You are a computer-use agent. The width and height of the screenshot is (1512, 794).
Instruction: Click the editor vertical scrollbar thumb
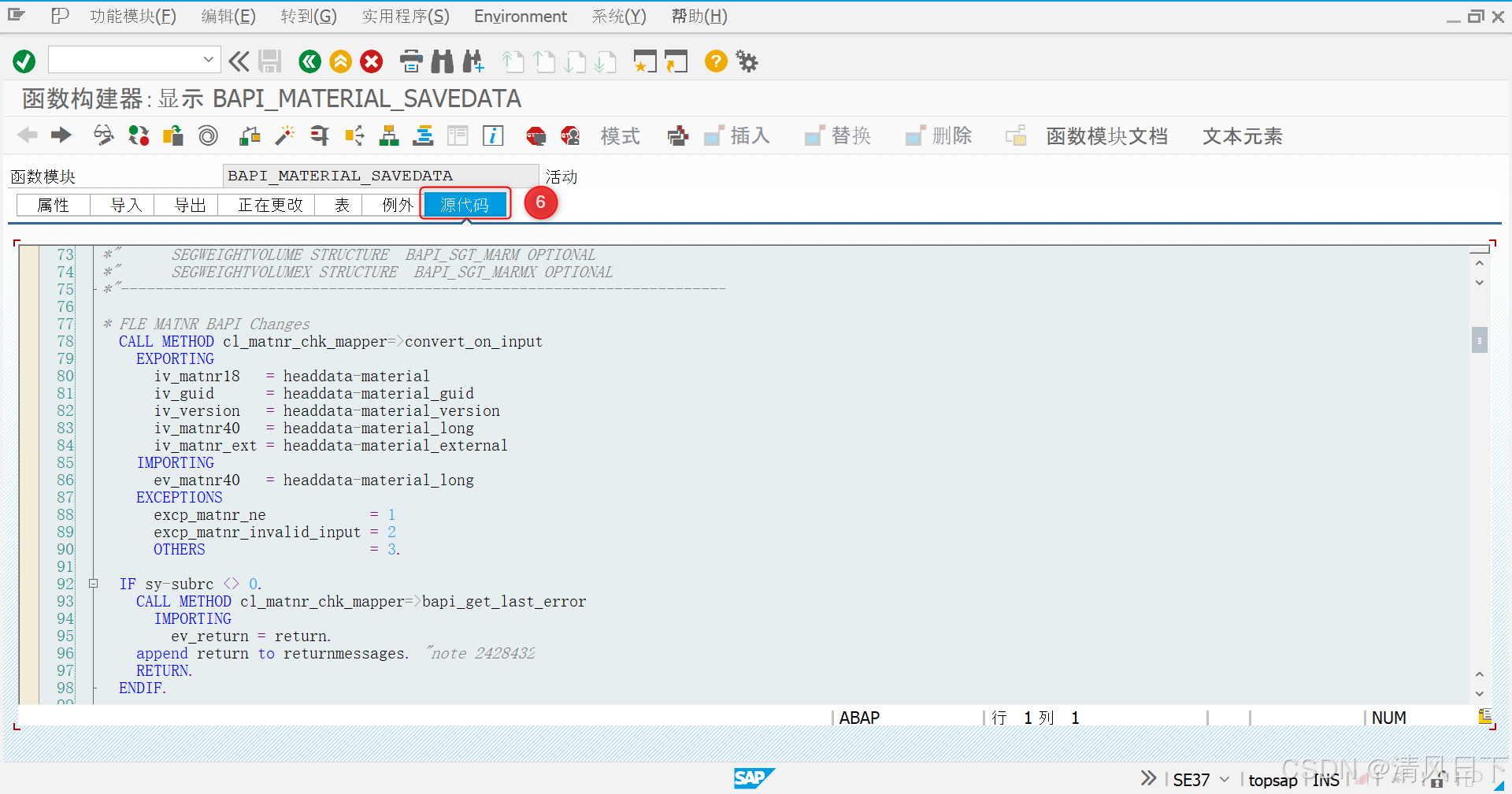pos(1479,340)
